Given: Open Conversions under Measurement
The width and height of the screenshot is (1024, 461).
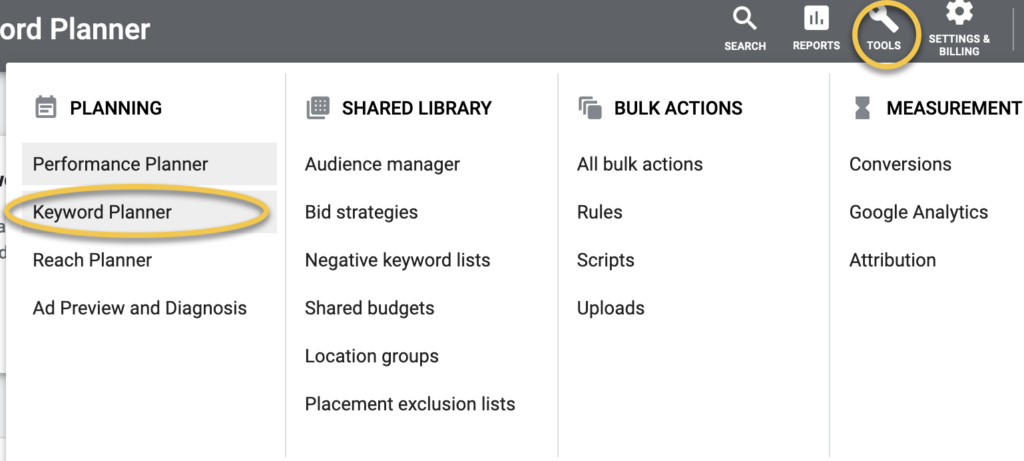Looking at the screenshot, I should click(x=900, y=164).
